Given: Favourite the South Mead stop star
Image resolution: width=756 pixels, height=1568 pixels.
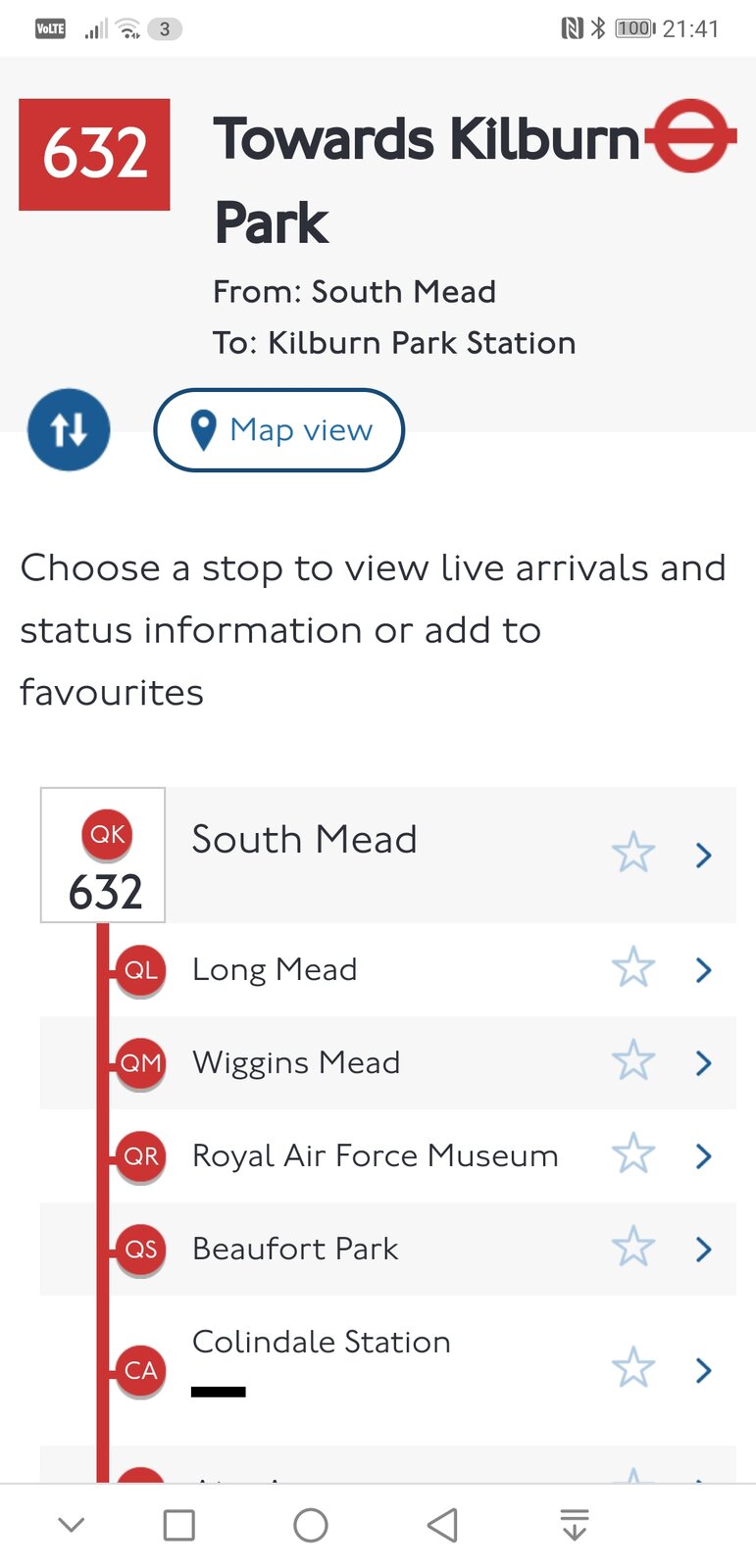Looking at the screenshot, I should click(x=632, y=853).
